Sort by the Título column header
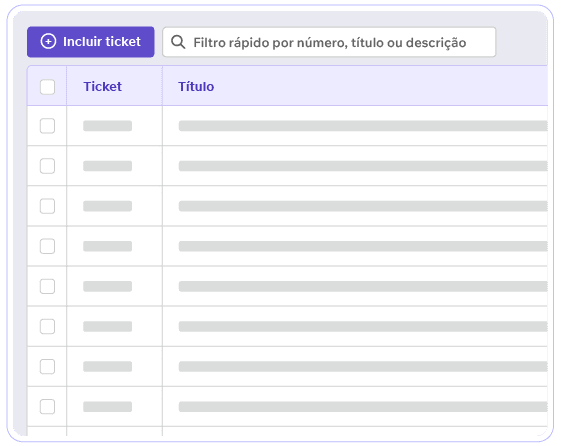561x446 pixels. pyautogui.click(x=196, y=87)
